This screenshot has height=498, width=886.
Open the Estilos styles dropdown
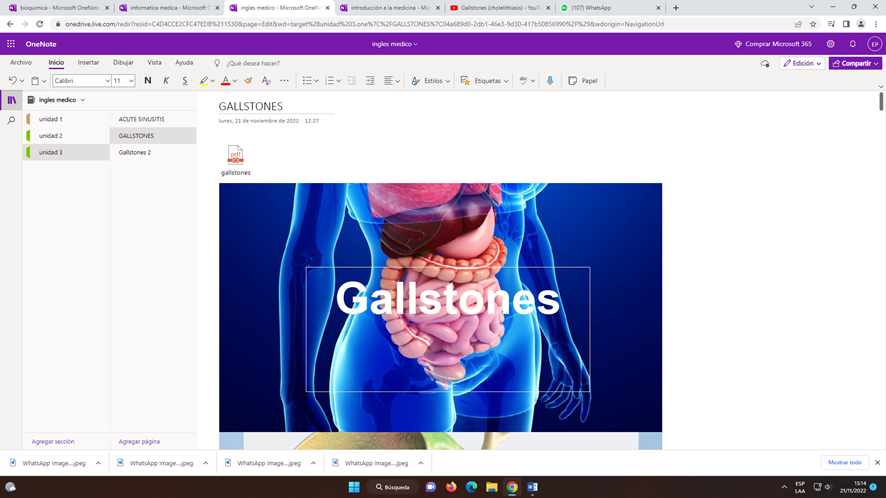coord(431,81)
